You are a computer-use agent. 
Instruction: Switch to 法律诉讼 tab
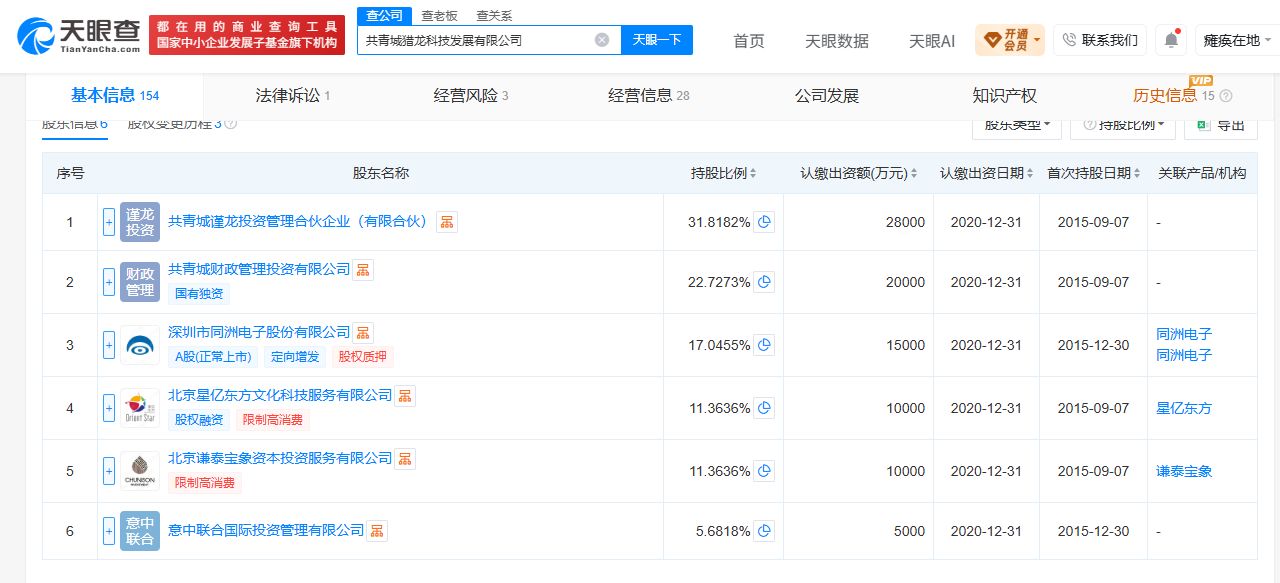point(293,96)
